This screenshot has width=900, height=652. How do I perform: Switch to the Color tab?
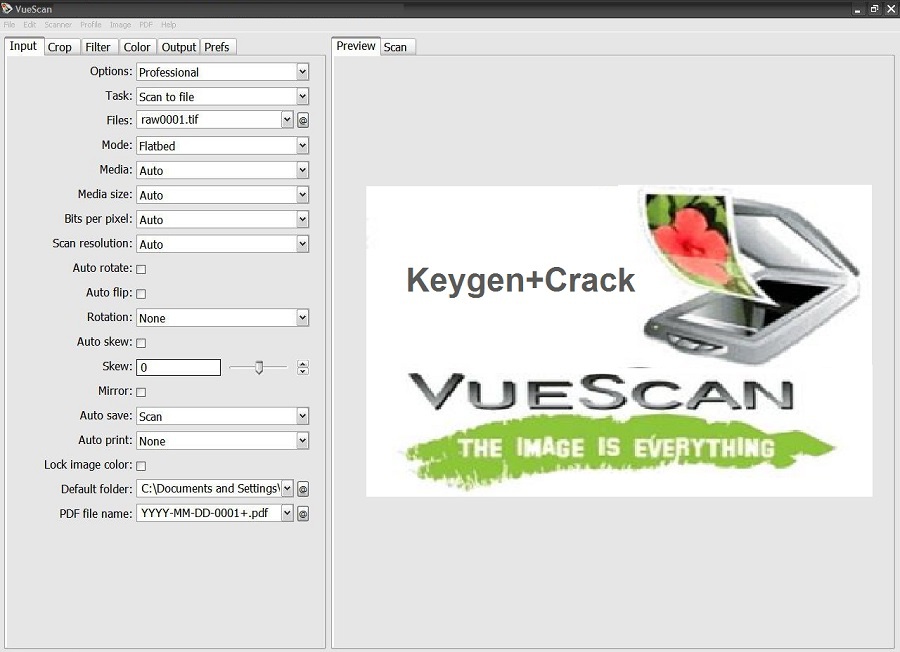pyautogui.click(x=137, y=47)
